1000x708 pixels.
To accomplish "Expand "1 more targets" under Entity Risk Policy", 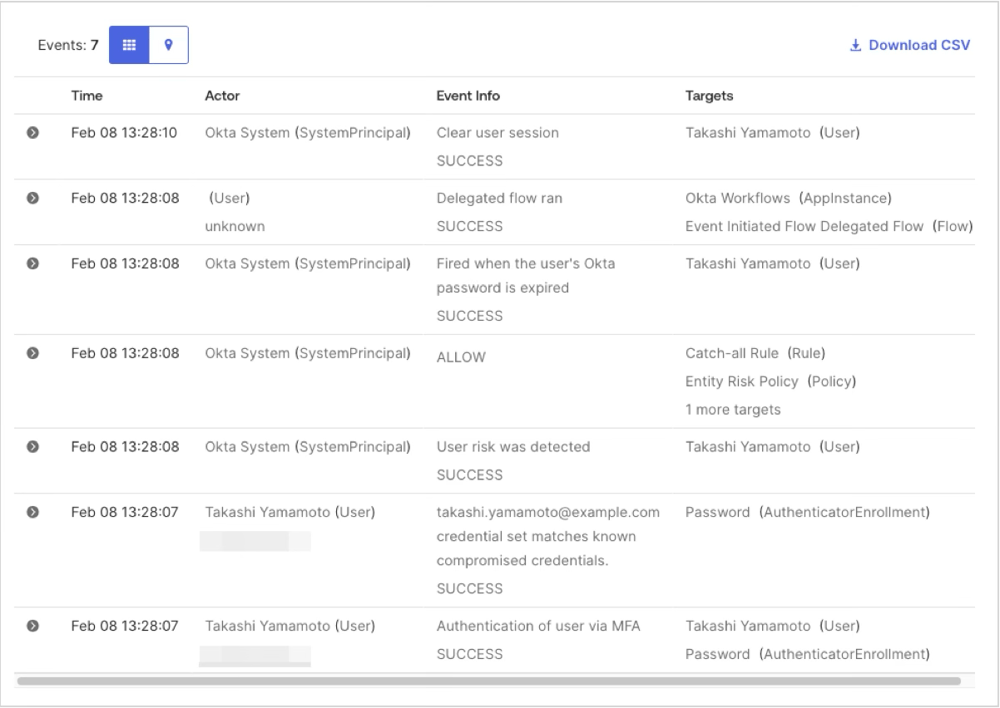I will point(733,409).
